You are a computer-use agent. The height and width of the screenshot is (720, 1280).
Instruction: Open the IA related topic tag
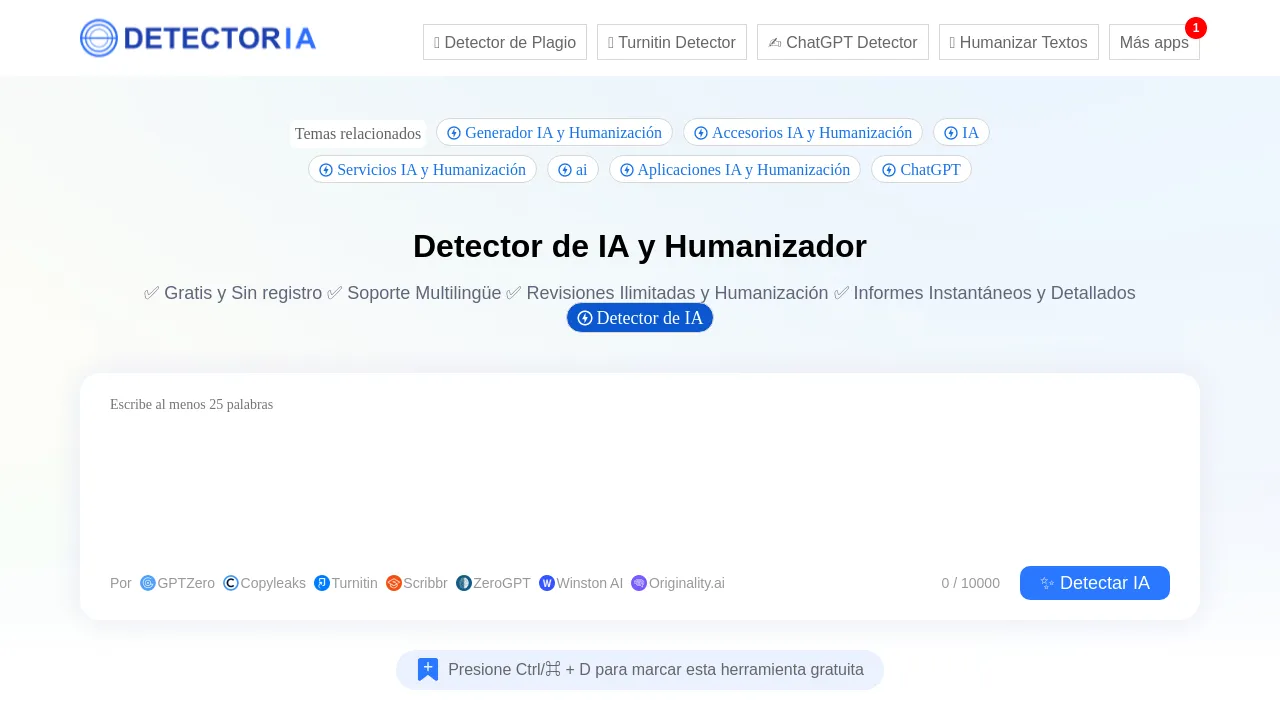[x=961, y=132]
